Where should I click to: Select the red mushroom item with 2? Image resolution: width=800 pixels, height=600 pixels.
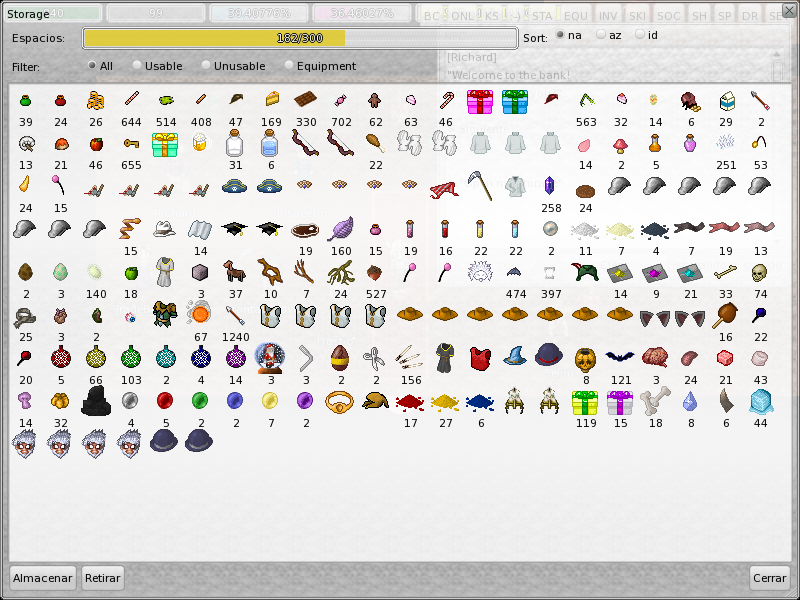pos(620,145)
